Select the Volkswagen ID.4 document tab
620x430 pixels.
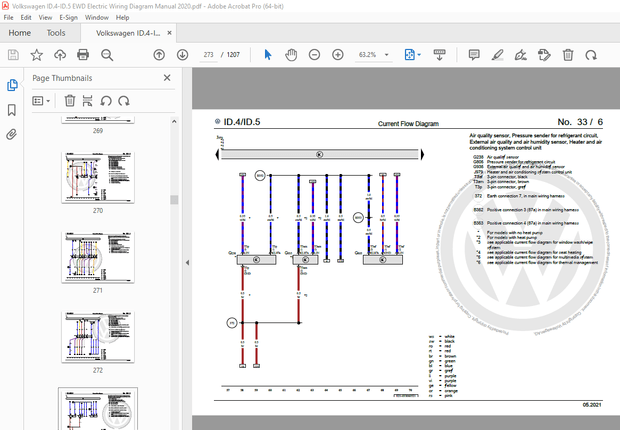click(128, 33)
